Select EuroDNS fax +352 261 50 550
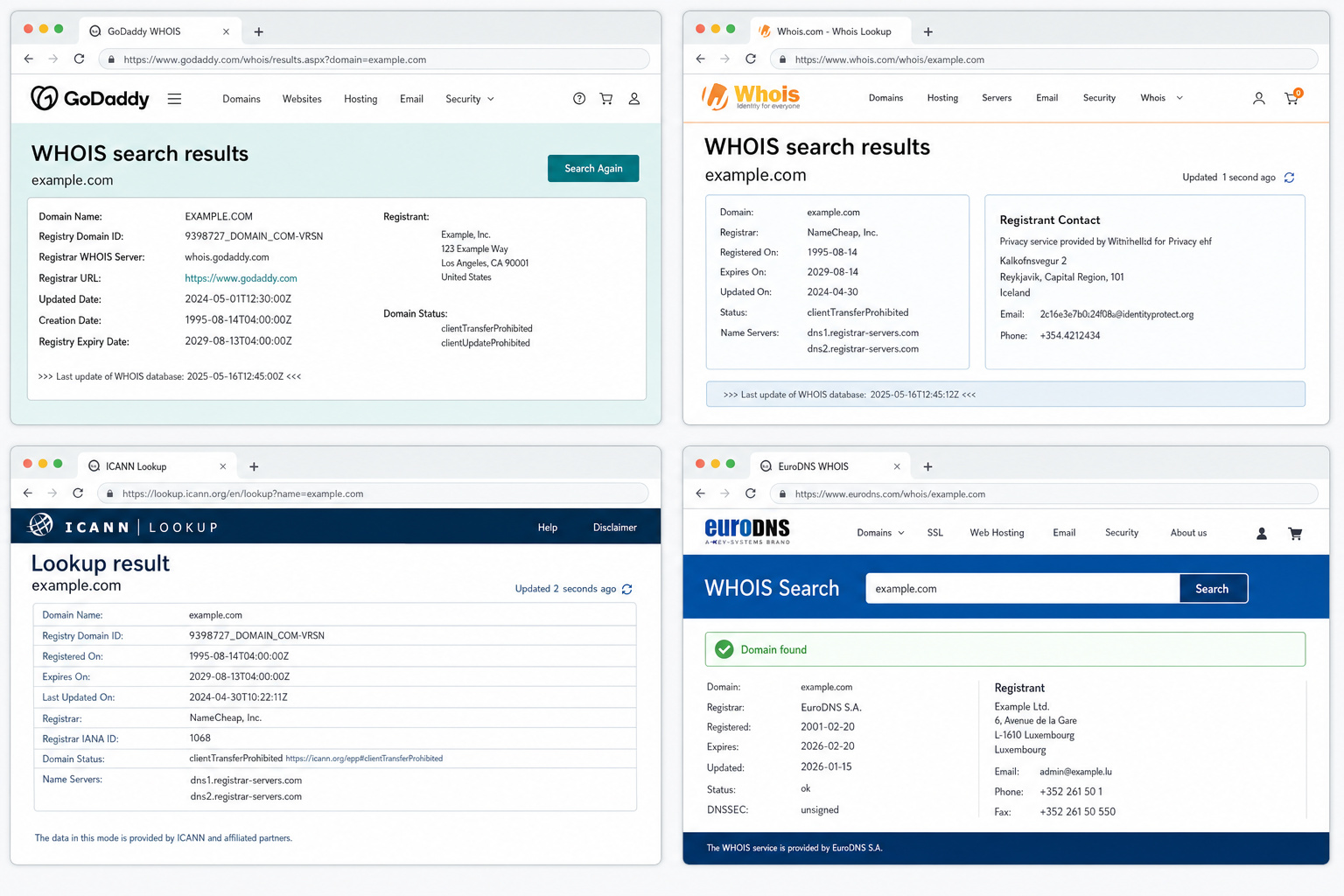Viewport: 1344px width, 896px height. (x=1077, y=812)
